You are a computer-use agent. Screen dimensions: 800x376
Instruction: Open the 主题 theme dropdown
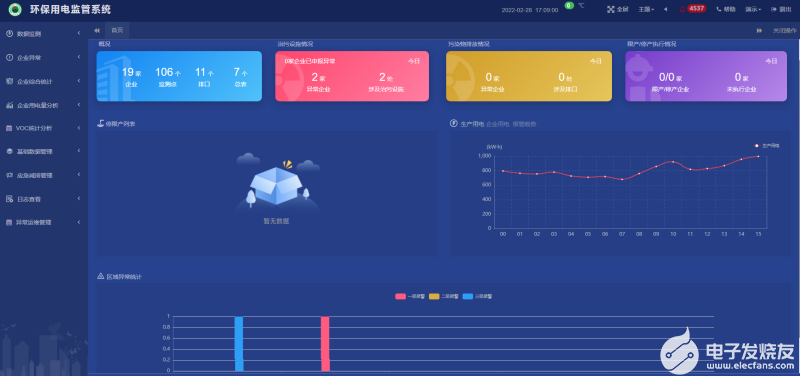coord(646,9)
